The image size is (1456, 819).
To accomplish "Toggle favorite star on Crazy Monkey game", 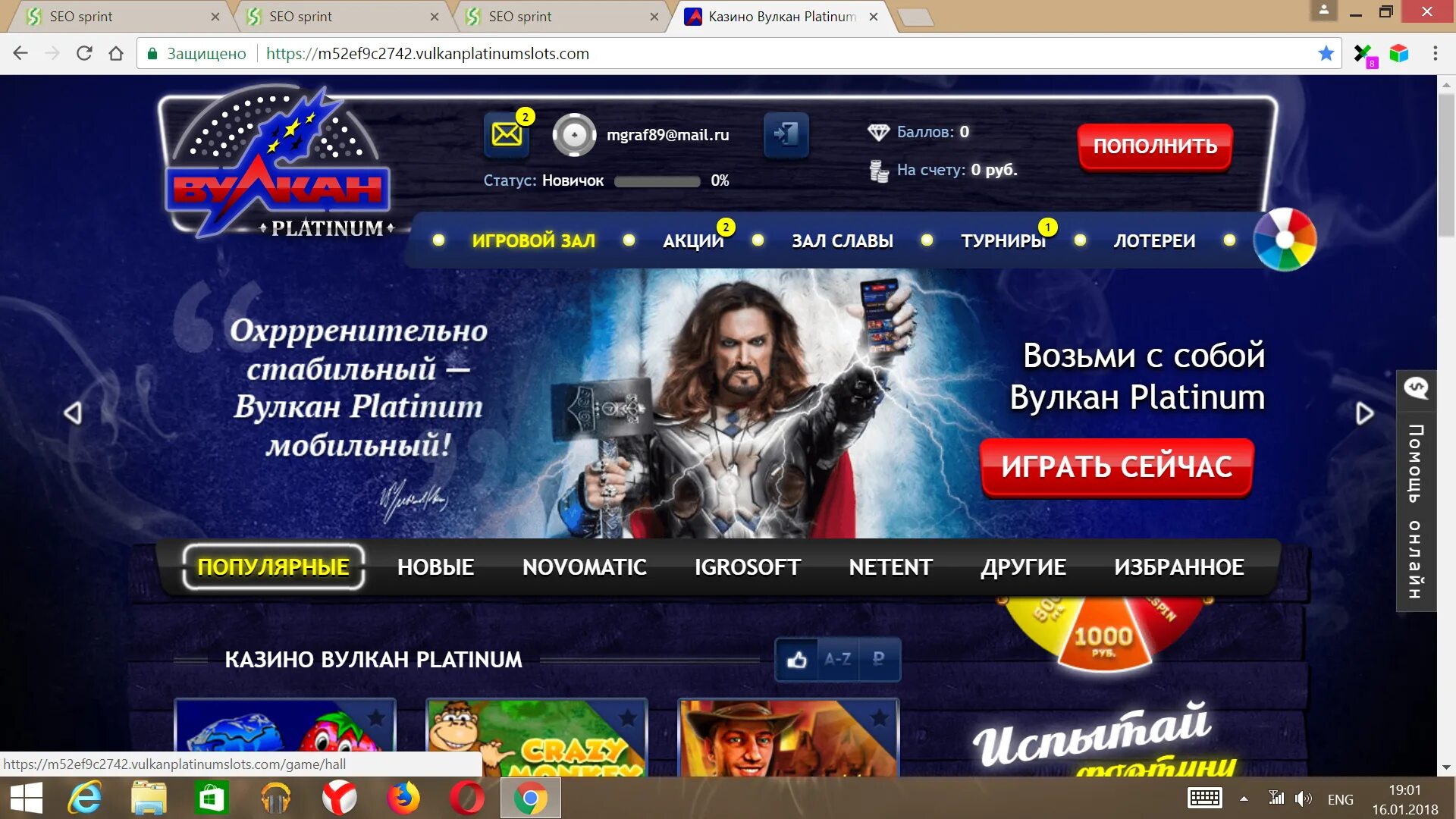I will (627, 717).
